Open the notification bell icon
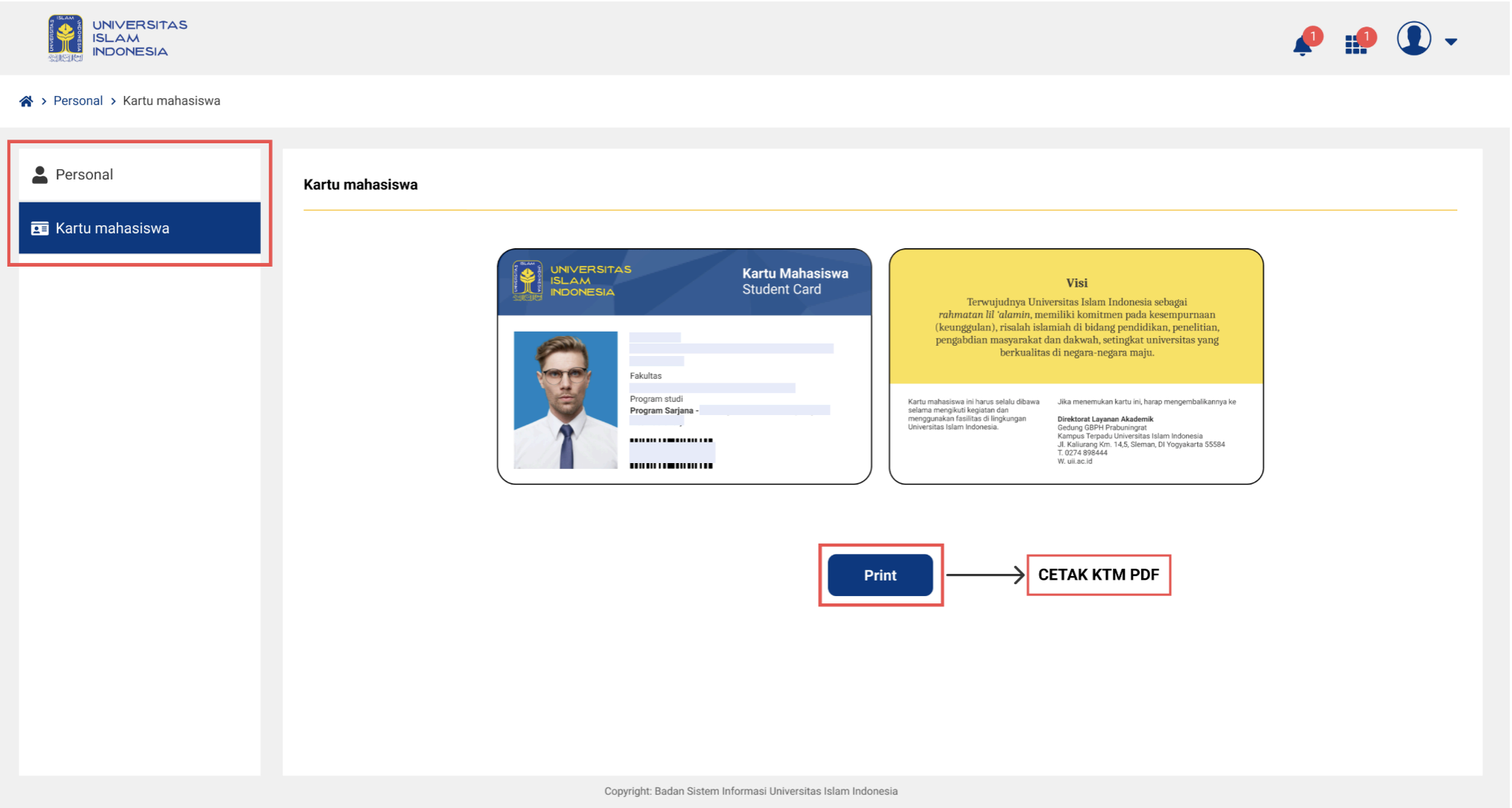1512x808 pixels. point(1302,47)
